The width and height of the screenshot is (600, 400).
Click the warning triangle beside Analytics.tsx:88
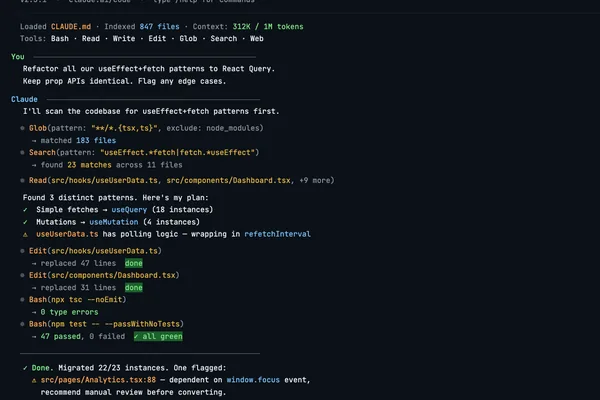(34, 380)
